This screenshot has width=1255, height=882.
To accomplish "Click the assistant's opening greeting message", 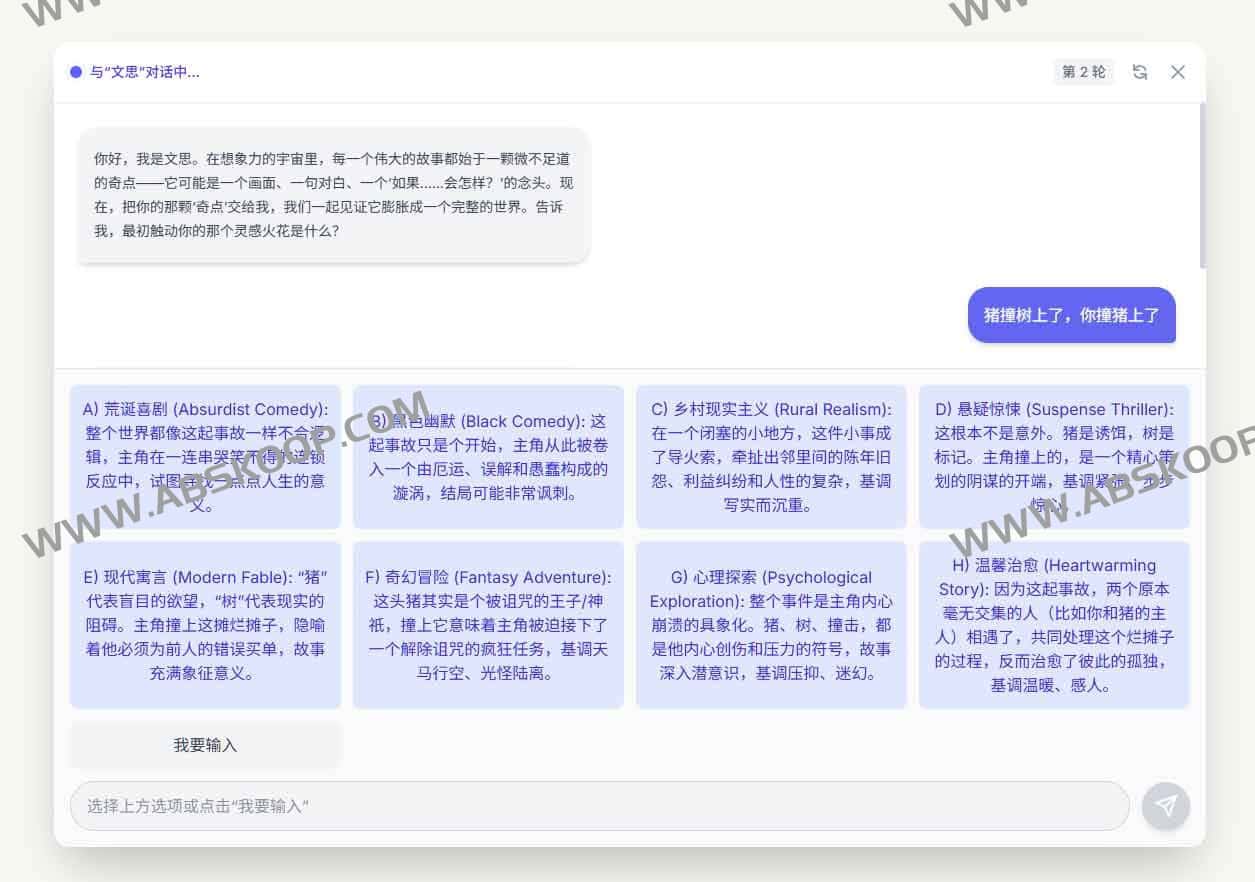I will tap(332, 197).
